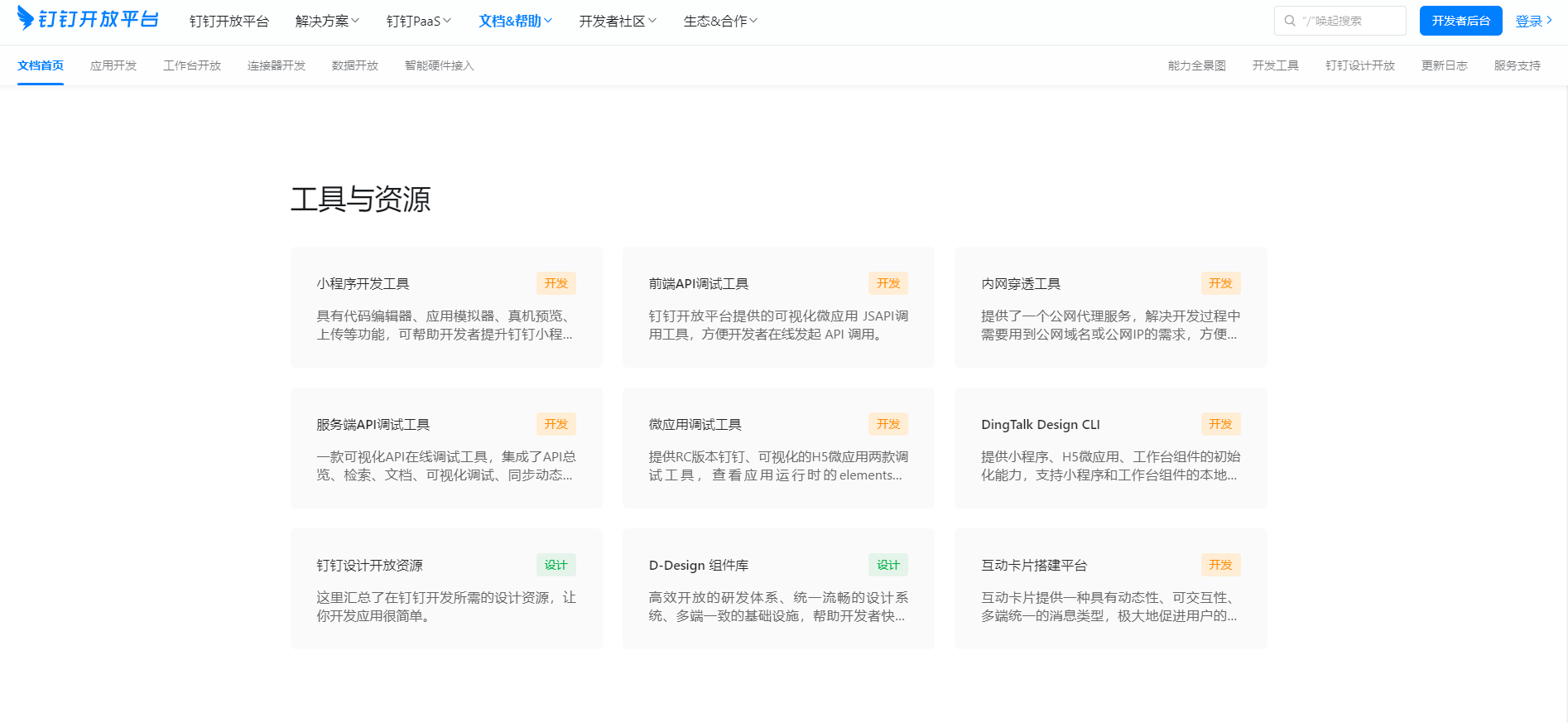Open the 能力全景图 link
The width and height of the screenshot is (1568, 723).
(x=1197, y=65)
